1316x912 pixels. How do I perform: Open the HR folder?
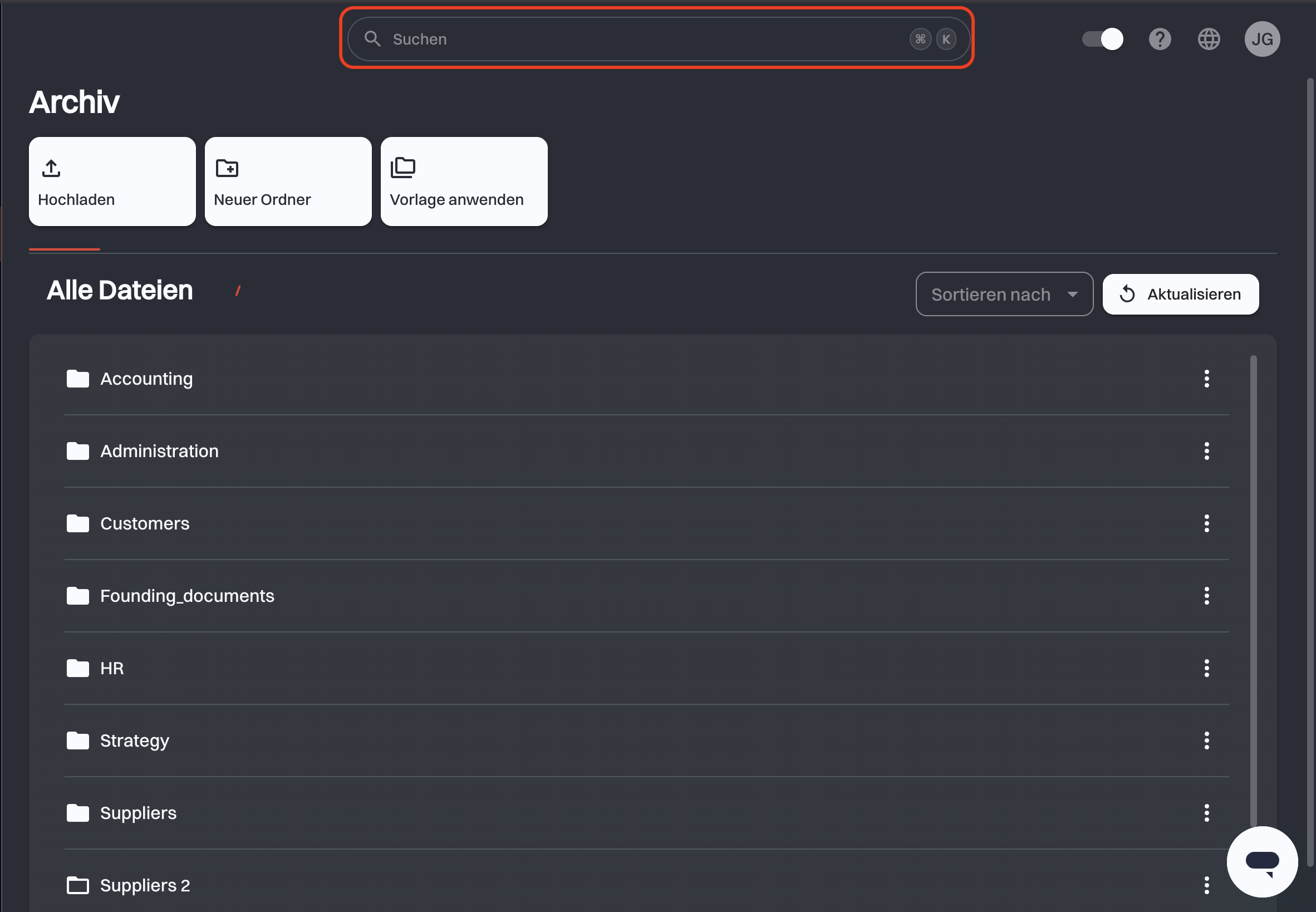646,669
